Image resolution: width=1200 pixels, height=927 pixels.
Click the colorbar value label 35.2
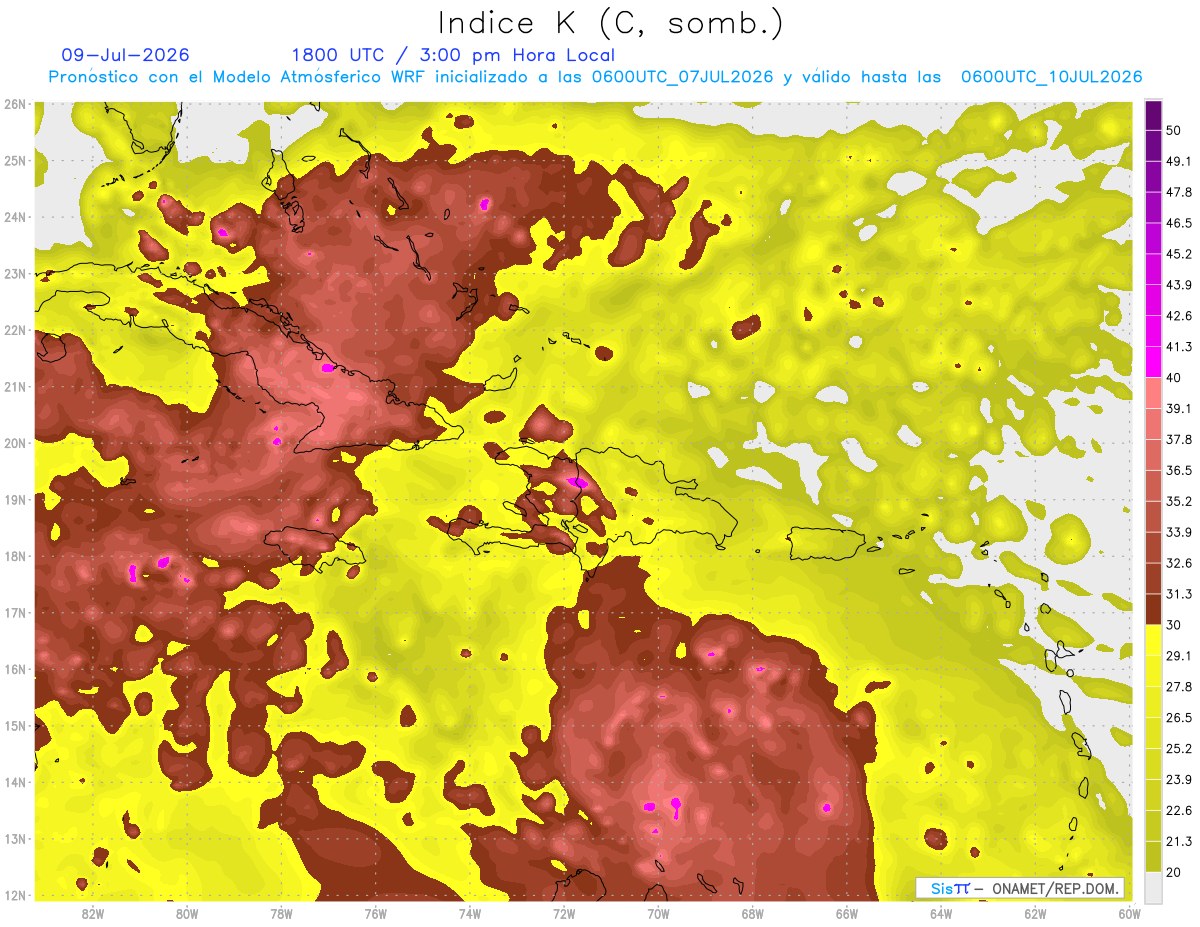[1178, 501]
